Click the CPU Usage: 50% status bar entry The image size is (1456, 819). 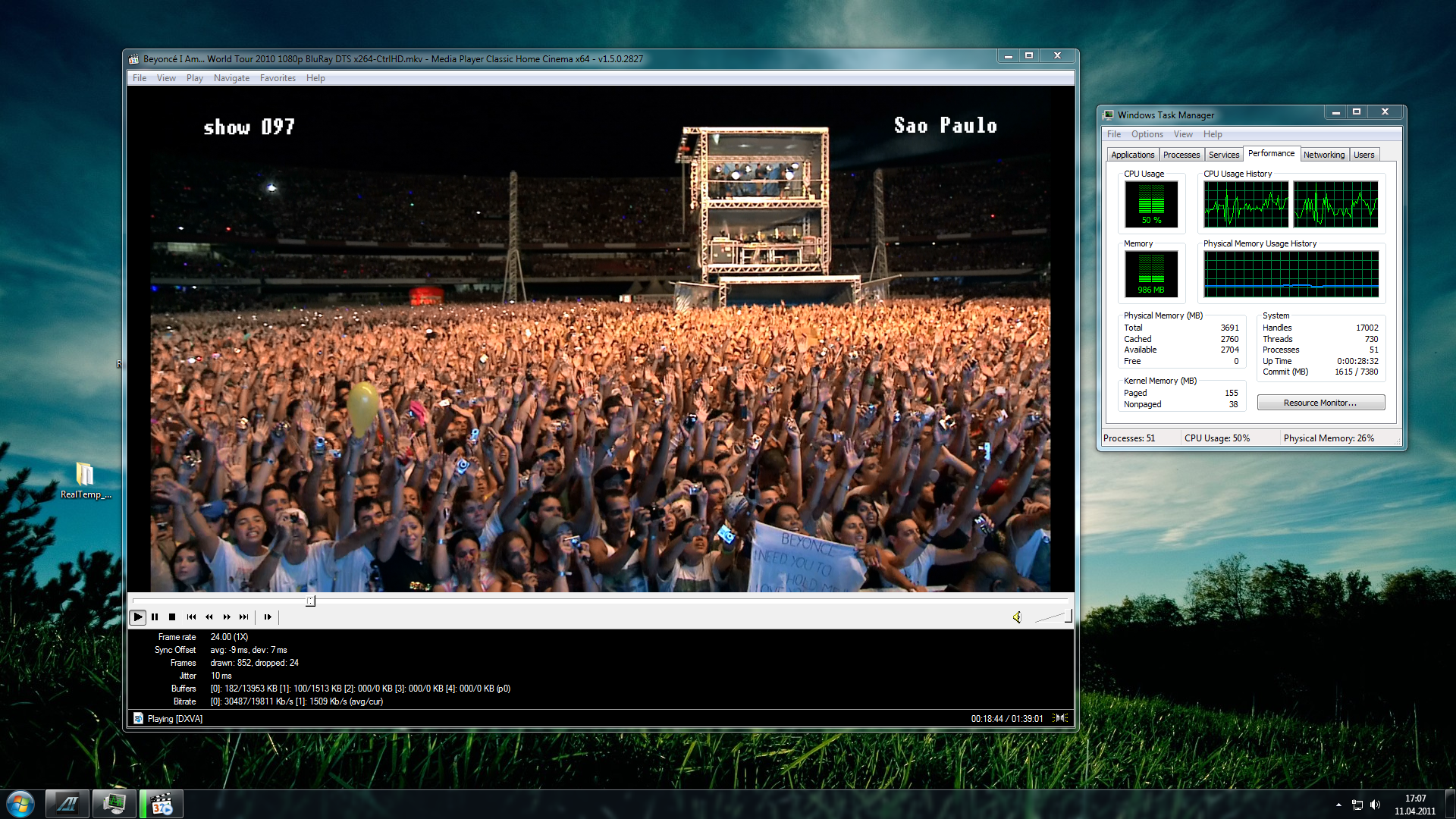click(1216, 438)
